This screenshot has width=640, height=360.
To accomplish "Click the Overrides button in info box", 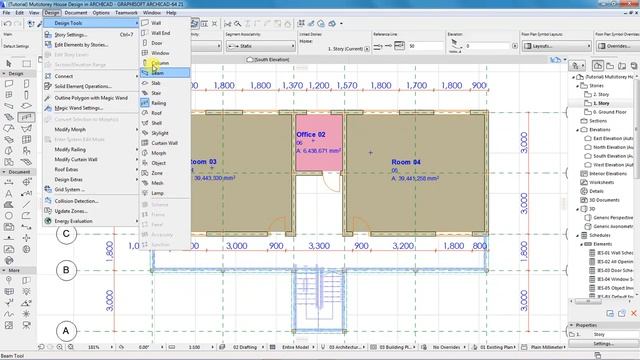I will 618,46.
